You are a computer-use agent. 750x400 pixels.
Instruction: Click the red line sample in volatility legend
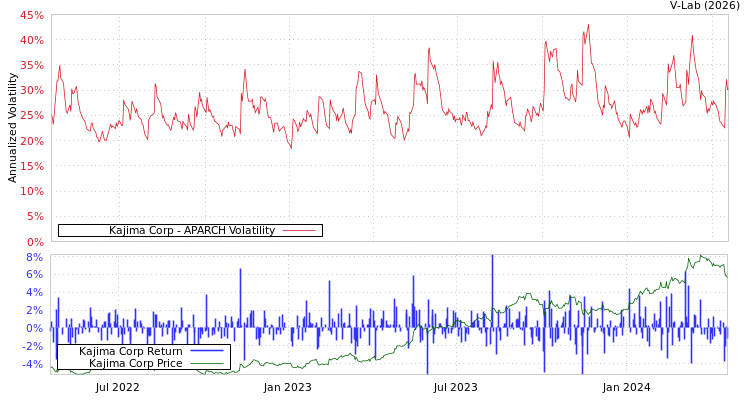tap(299, 231)
